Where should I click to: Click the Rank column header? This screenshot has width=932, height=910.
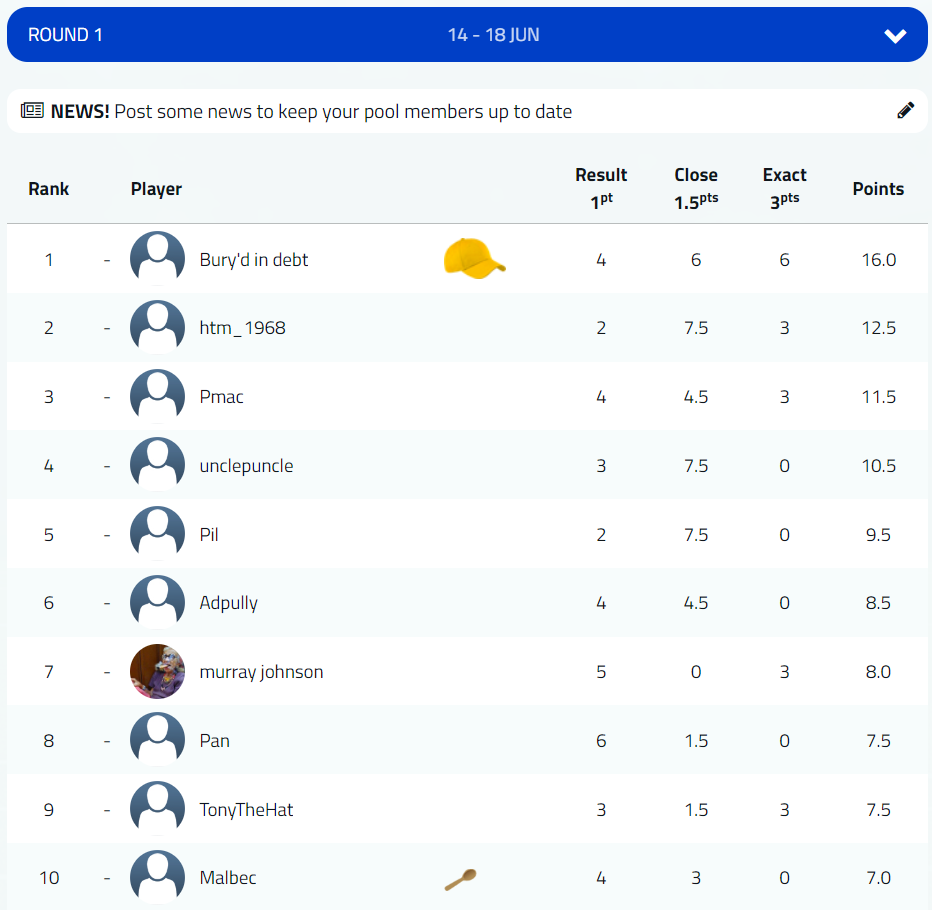[49, 189]
